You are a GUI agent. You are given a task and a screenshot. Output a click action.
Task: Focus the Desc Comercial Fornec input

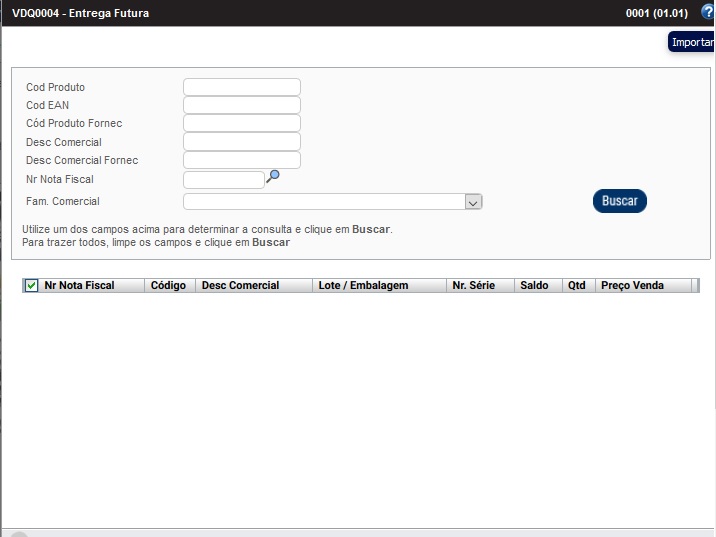point(241,160)
